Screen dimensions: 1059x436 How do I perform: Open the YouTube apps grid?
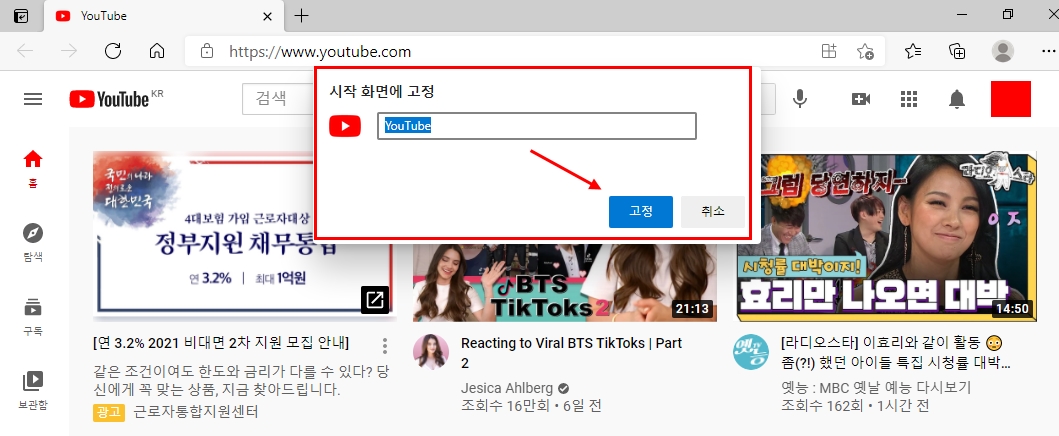909,99
